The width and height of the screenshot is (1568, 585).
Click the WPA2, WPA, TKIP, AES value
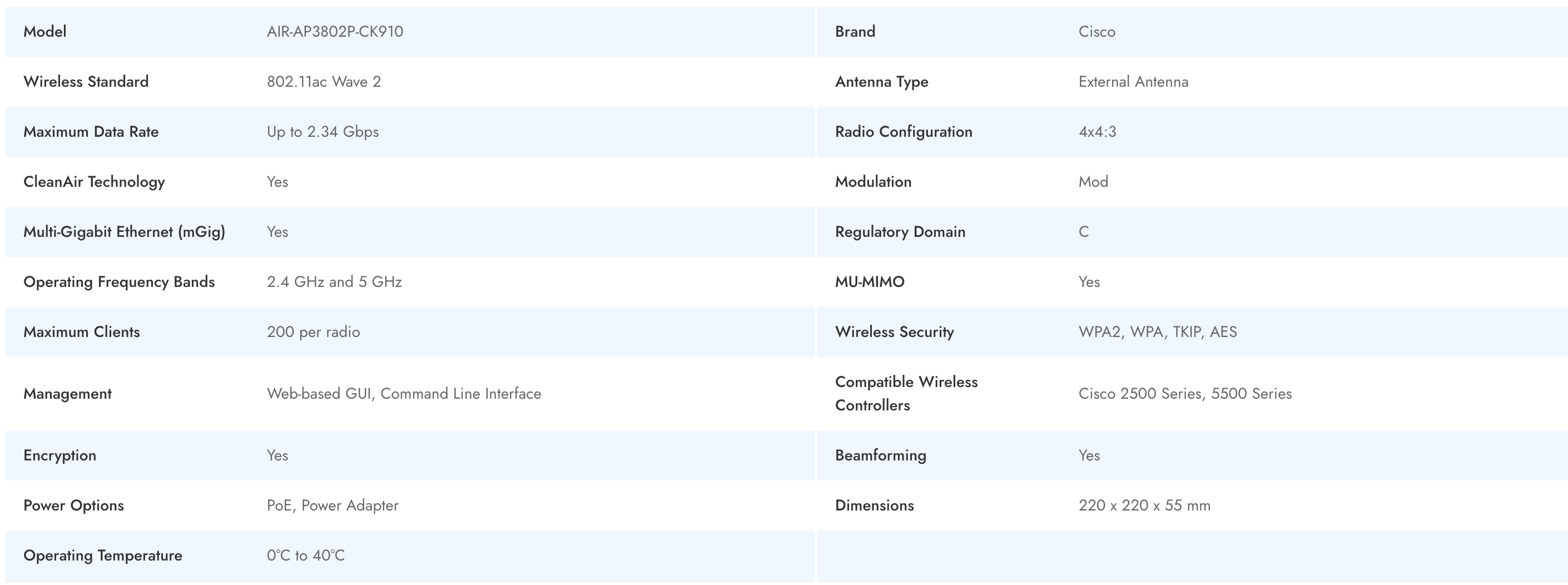(x=1158, y=332)
